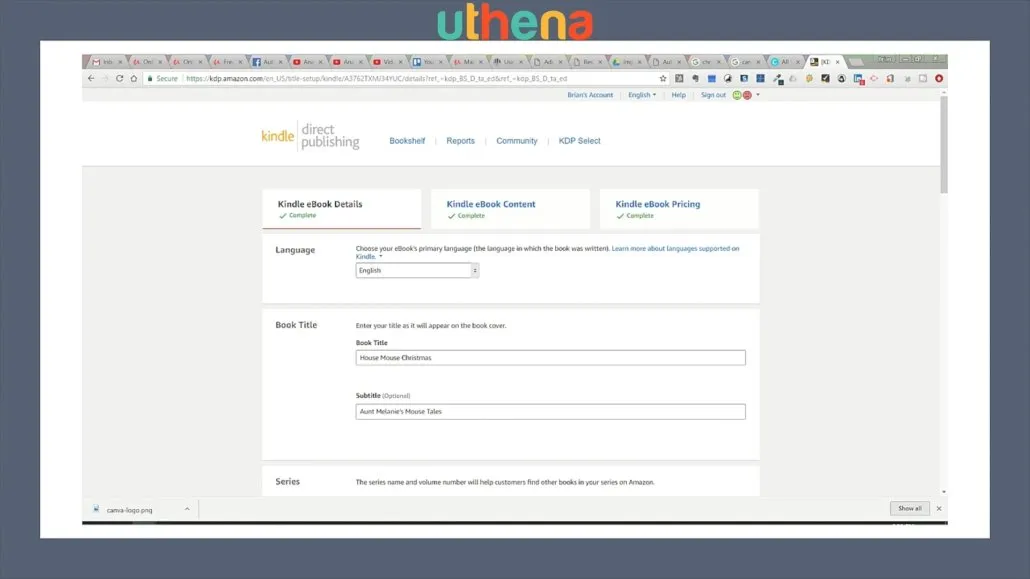Click the scrollbar down arrow
1030x579 pixels.
pos(944,492)
